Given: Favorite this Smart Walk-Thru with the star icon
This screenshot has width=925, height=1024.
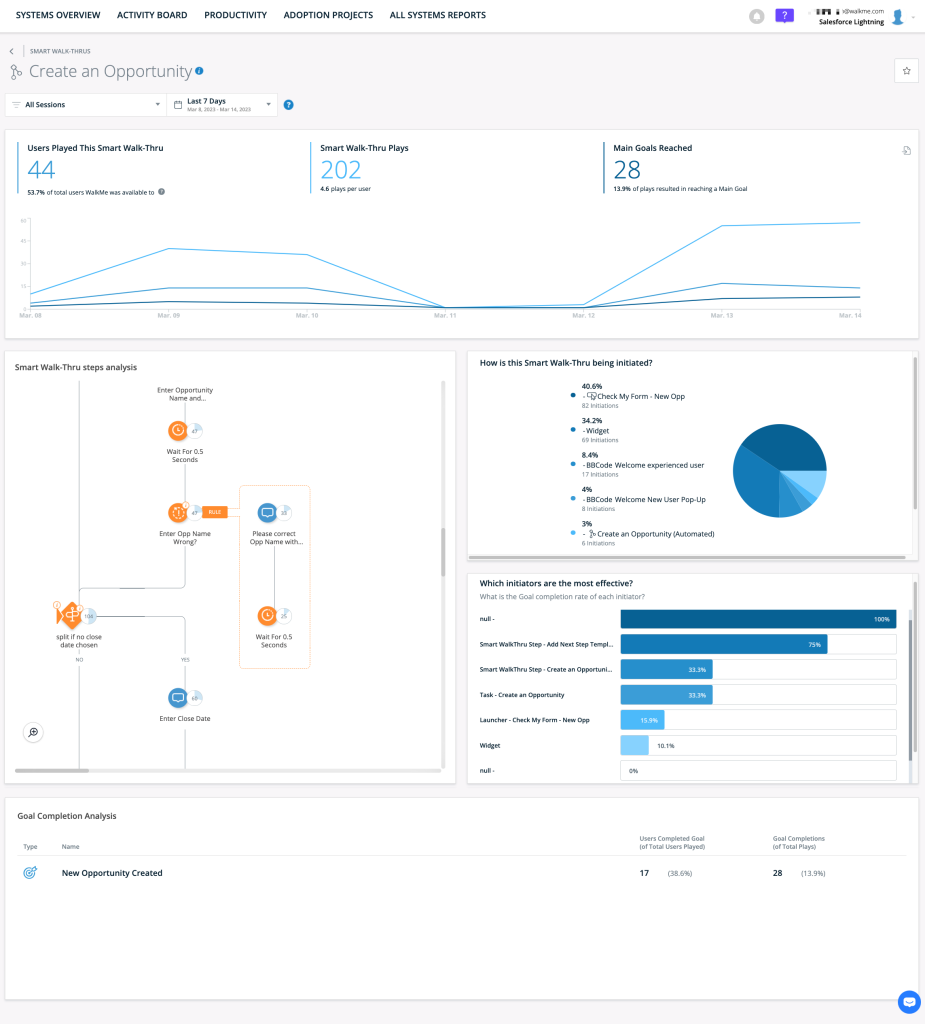Looking at the screenshot, I should pyautogui.click(x=906, y=71).
